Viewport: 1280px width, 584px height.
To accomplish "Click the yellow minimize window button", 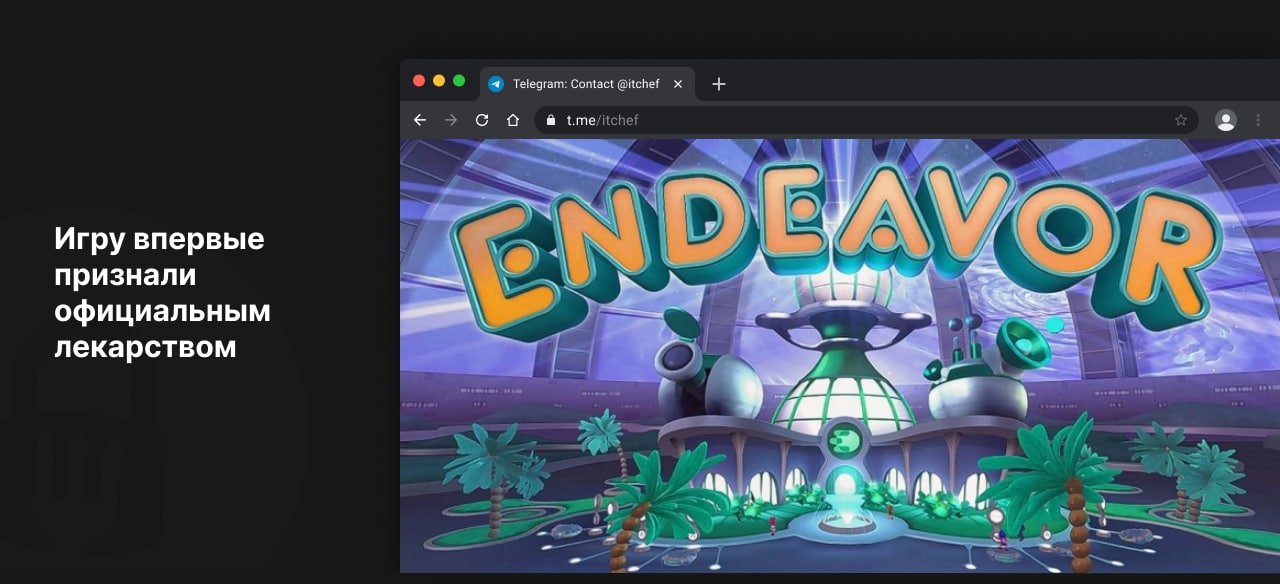I will 439,81.
